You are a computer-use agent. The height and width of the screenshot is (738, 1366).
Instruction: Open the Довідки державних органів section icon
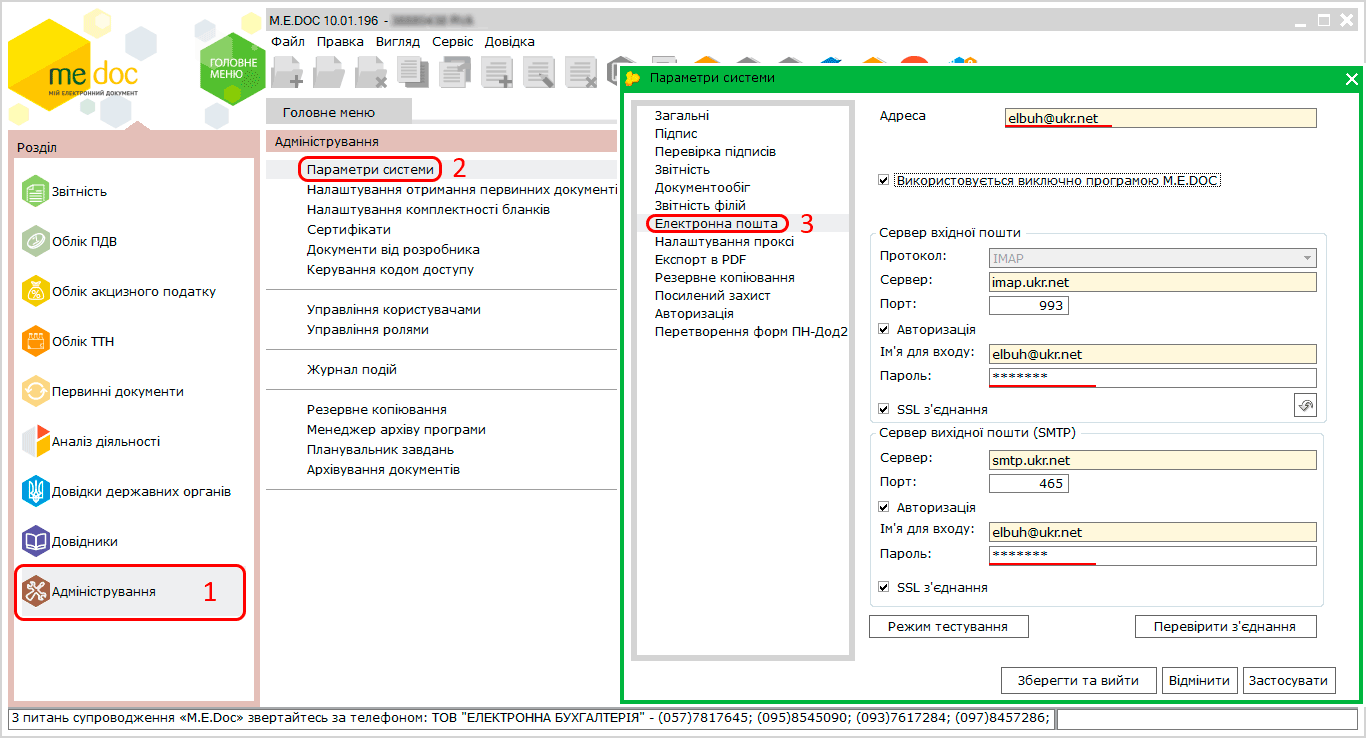point(36,491)
